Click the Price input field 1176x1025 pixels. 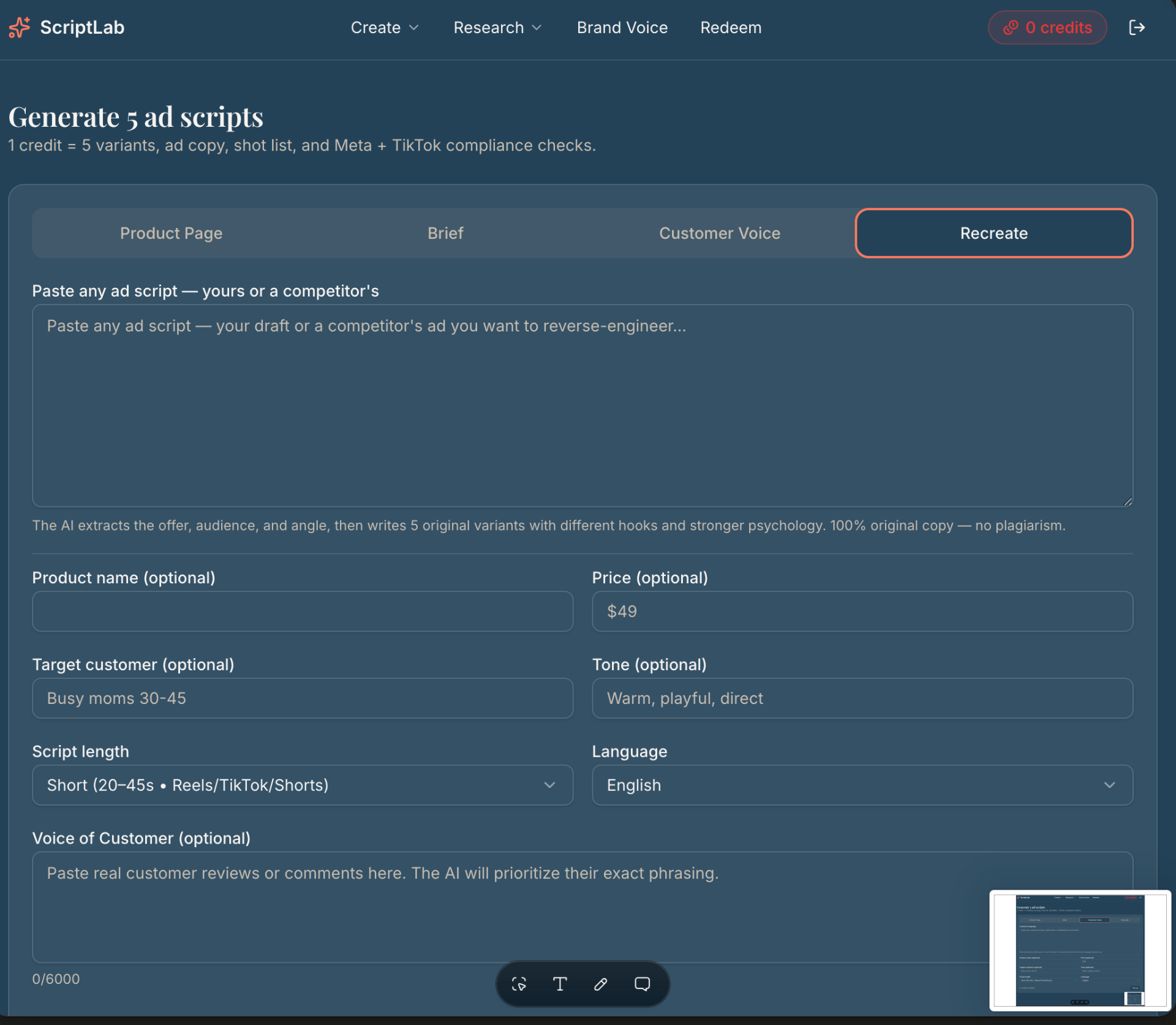[x=862, y=611]
